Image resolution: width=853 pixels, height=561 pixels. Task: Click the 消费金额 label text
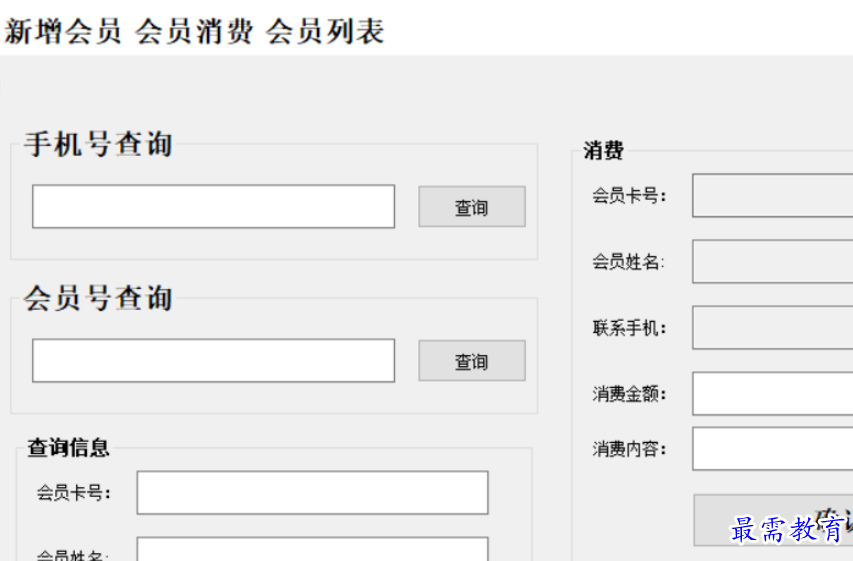[x=628, y=394]
